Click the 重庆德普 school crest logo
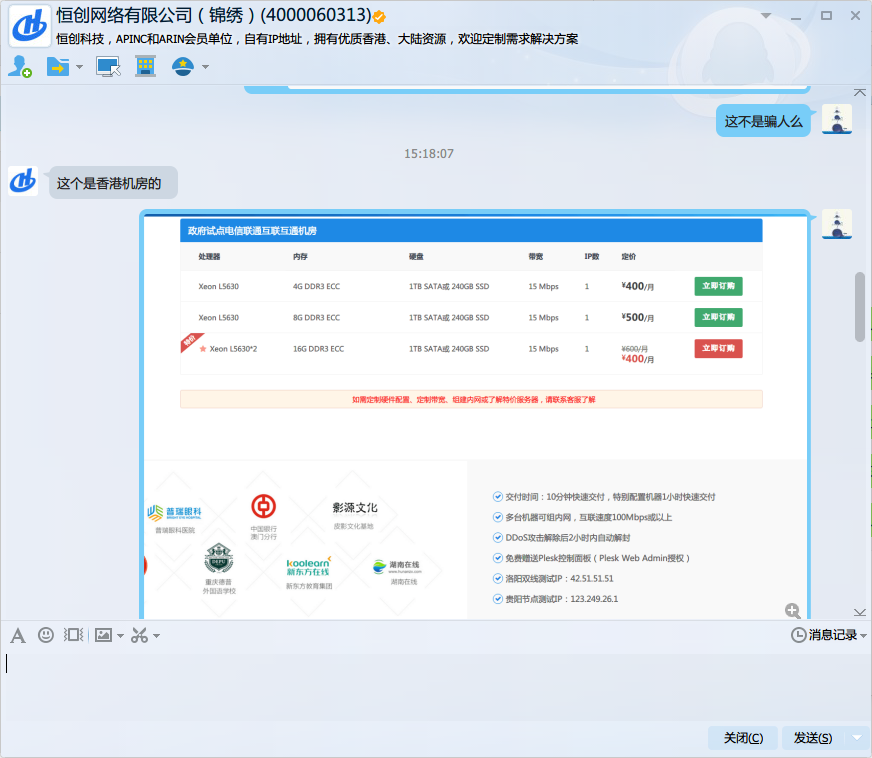872x758 pixels. [219, 558]
